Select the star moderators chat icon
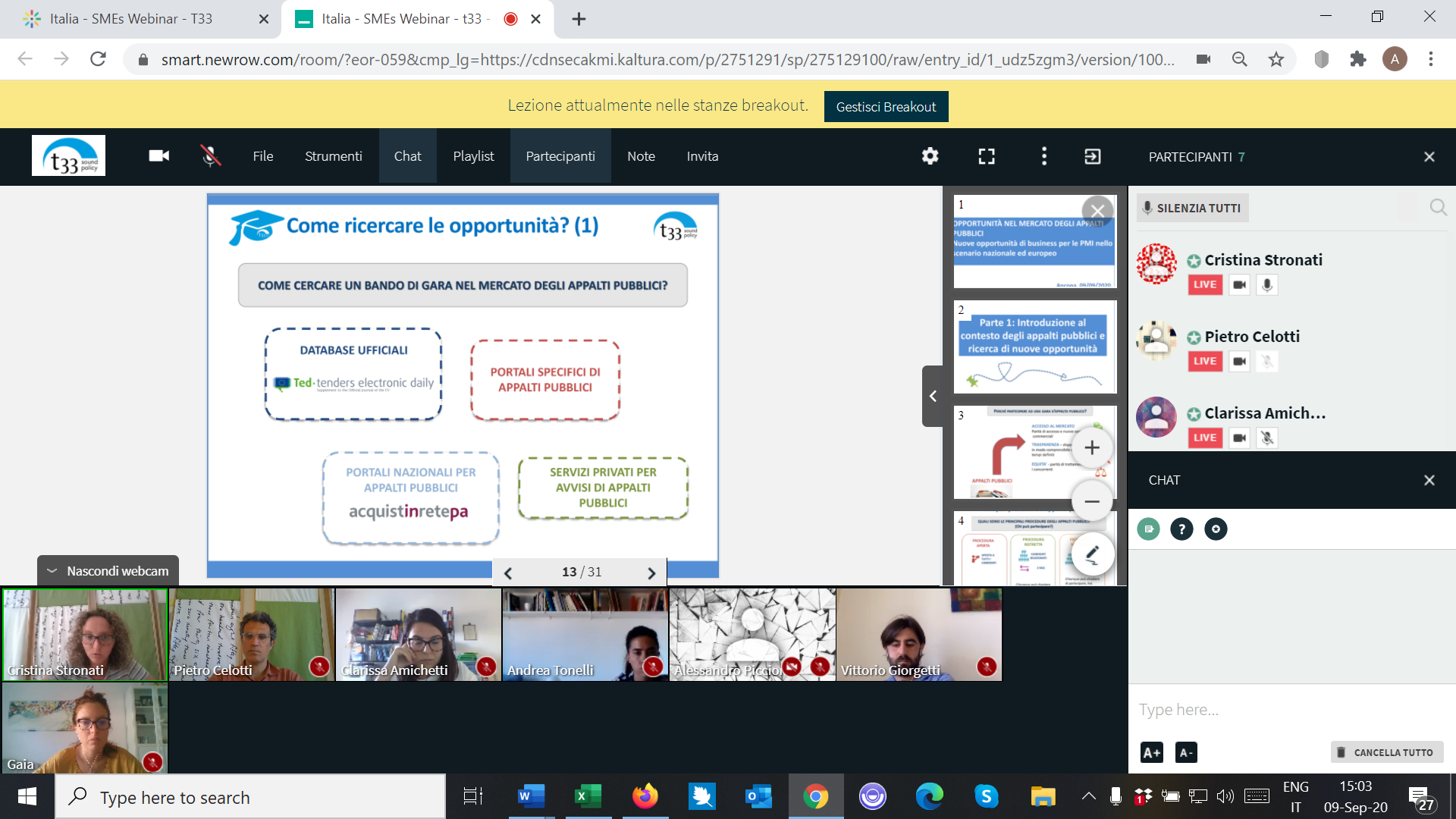This screenshot has width=1456, height=819. pos(1216,529)
